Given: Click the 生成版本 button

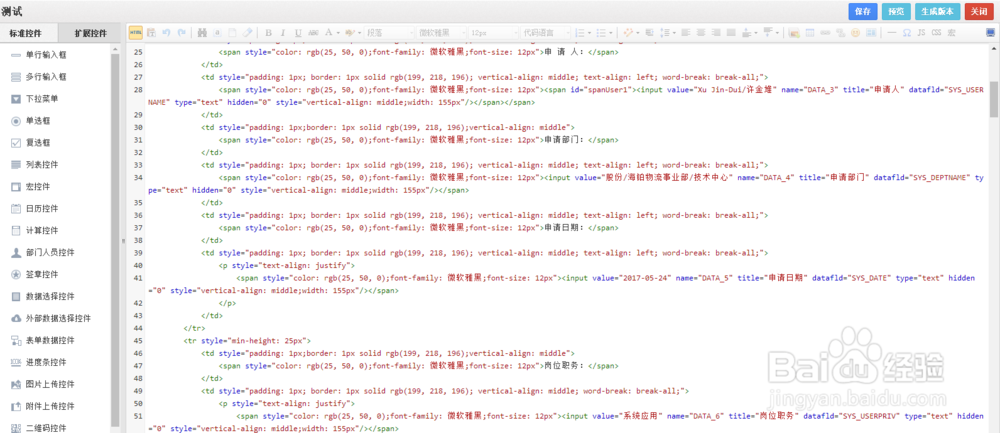Looking at the screenshot, I should pos(937,11).
